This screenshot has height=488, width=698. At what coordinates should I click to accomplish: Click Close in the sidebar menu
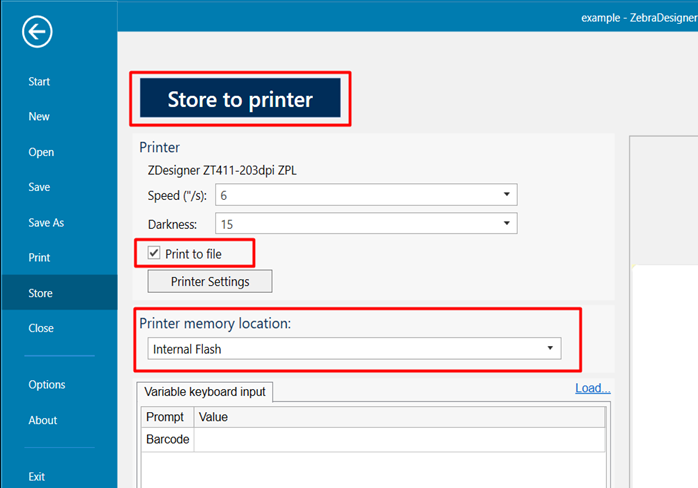tap(41, 328)
